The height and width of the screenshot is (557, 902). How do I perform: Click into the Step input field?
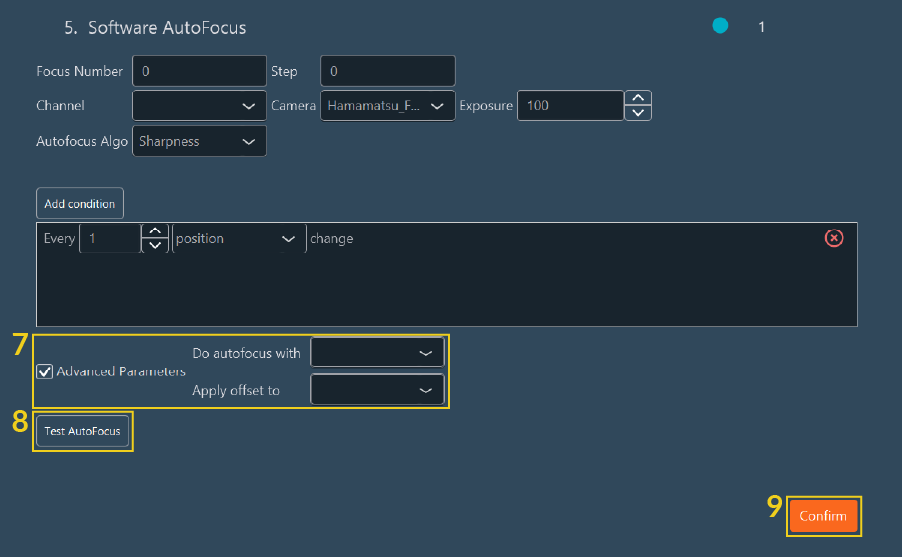click(387, 71)
